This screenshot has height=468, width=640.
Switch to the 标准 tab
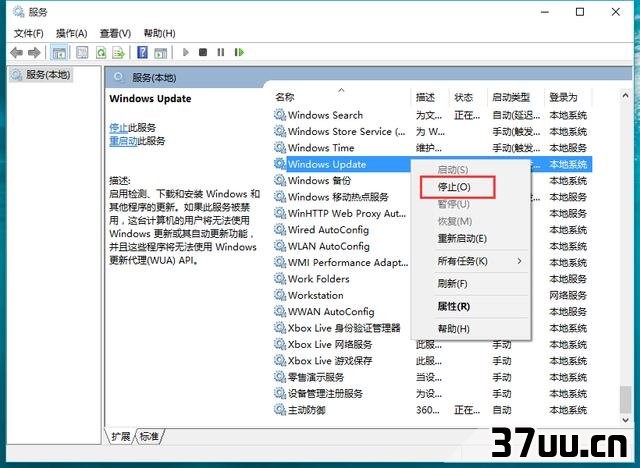point(149,436)
